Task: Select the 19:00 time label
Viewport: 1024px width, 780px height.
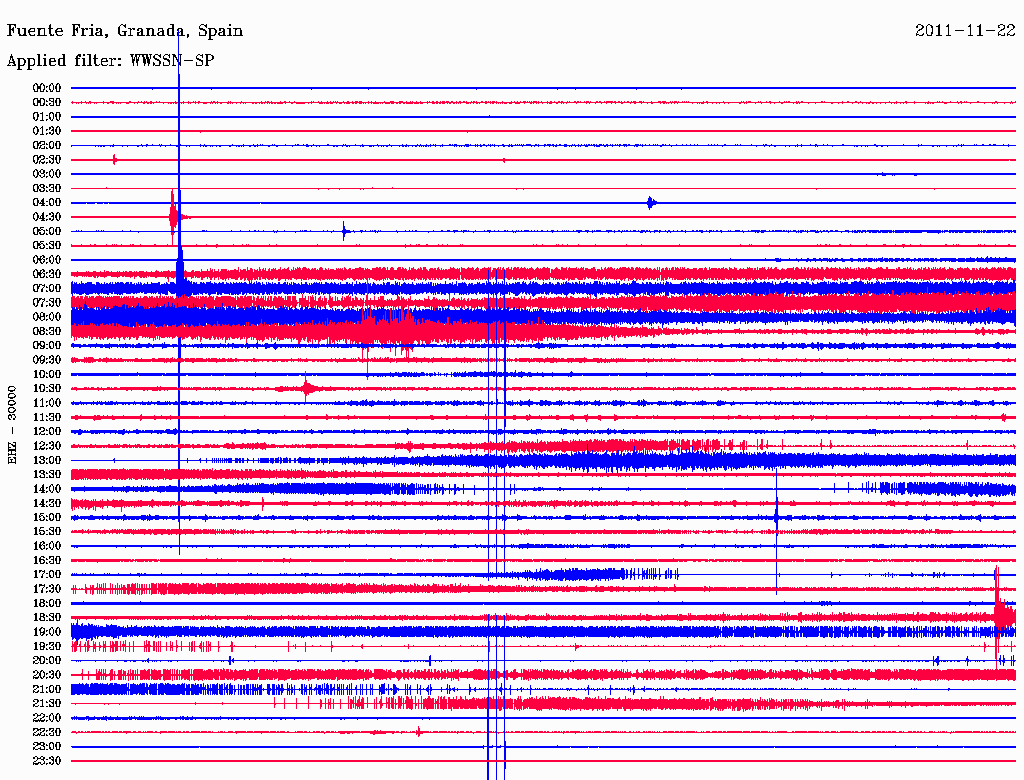Action: click(47, 632)
